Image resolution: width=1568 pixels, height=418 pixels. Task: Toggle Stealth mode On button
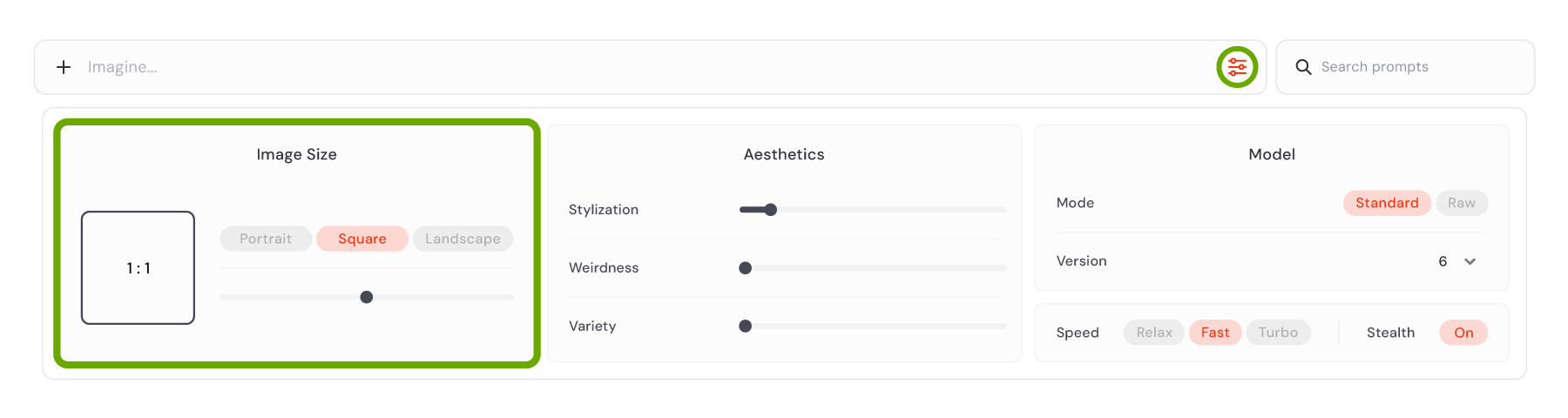tap(1463, 333)
